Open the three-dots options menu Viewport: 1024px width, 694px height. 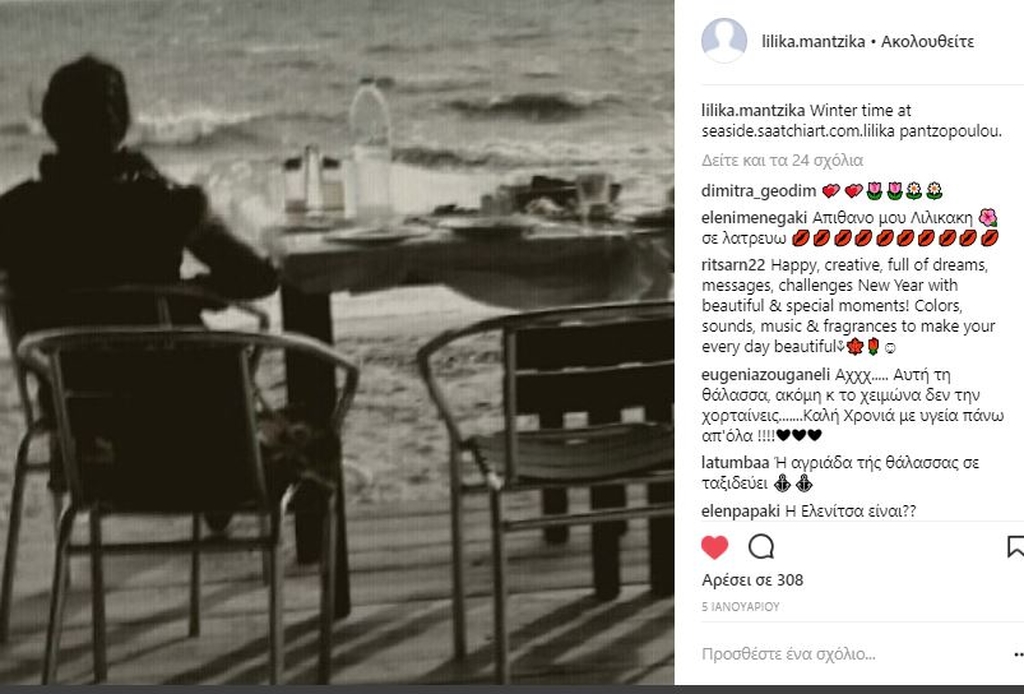pos(1018,654)
